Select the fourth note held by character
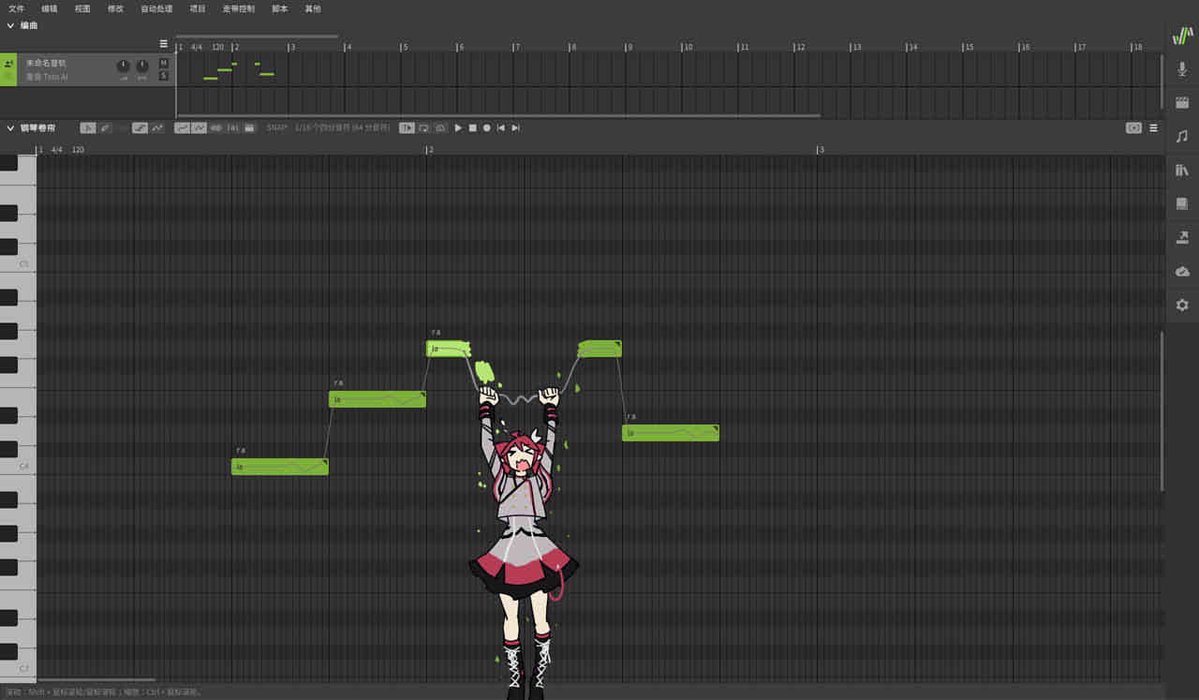The image size is (1199, 700). pos(600,349)
